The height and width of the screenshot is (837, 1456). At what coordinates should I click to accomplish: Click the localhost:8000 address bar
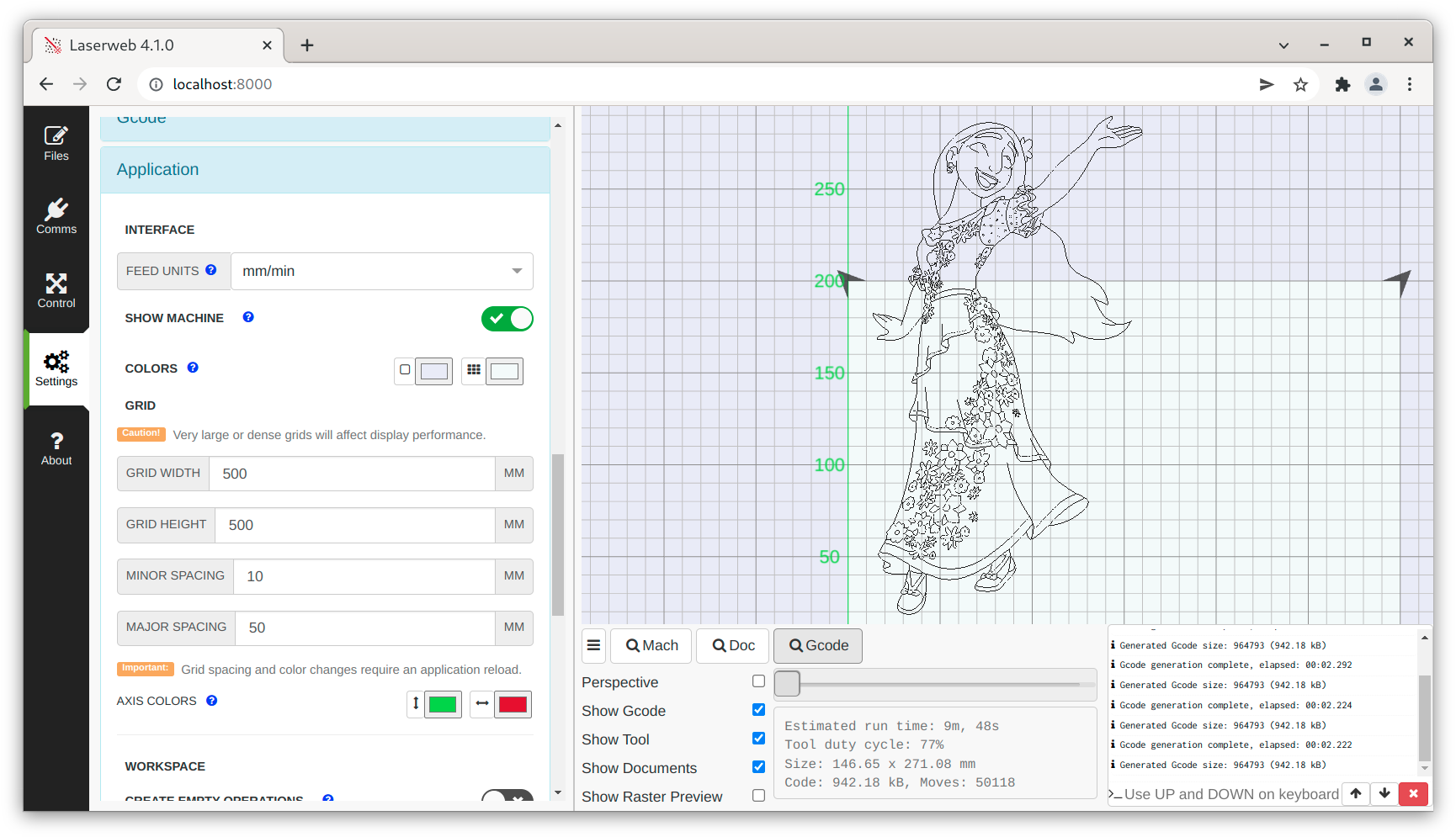coord(222,84)
